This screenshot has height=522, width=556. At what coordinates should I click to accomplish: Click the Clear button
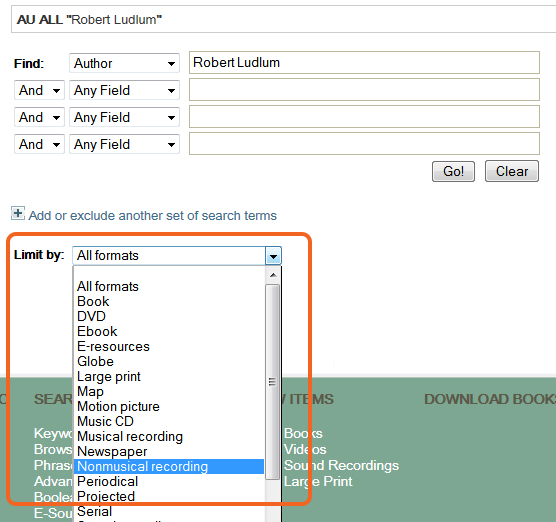coord(512,171)
